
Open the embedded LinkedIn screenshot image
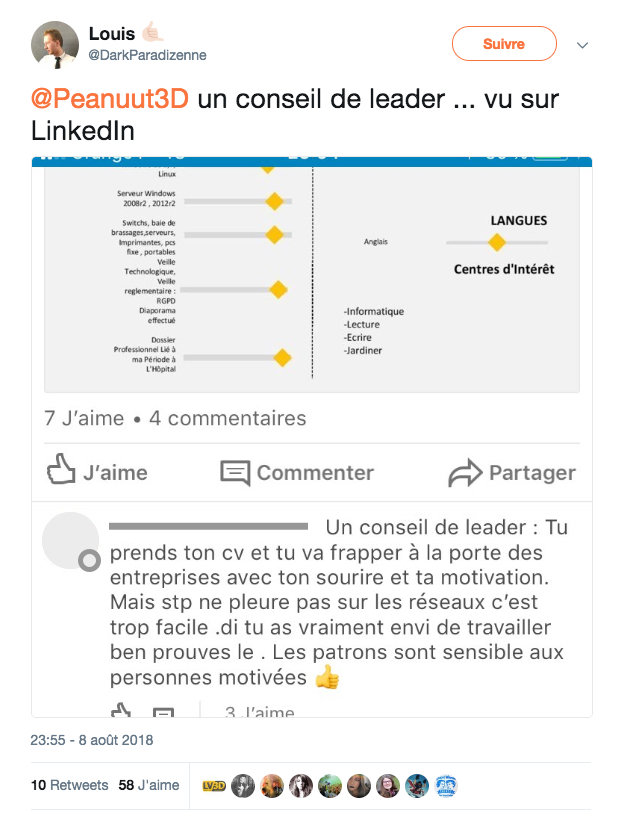pyautogui.click(x=312, y=274)
